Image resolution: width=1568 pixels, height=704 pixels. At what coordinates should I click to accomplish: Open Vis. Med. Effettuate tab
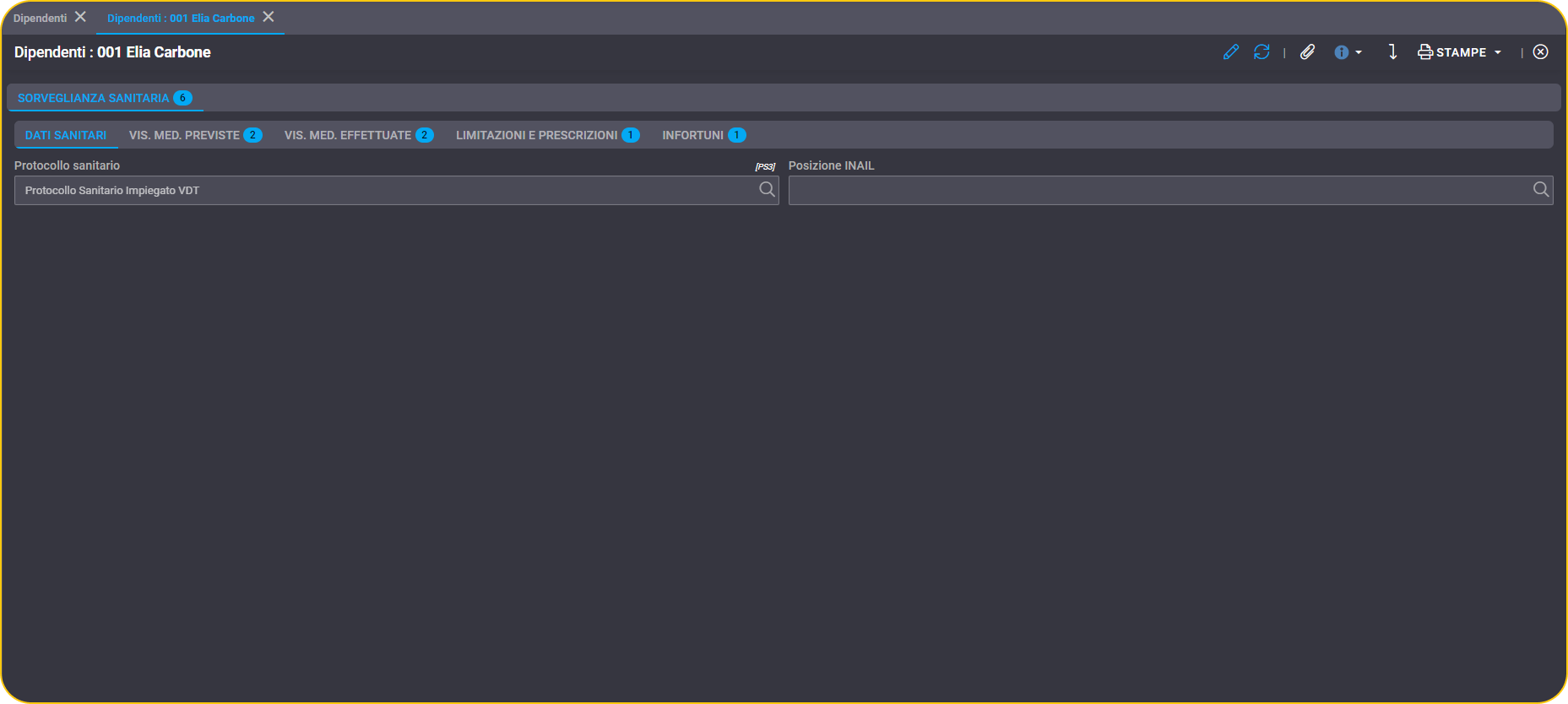pyautogui.click(x=359, y=135)
